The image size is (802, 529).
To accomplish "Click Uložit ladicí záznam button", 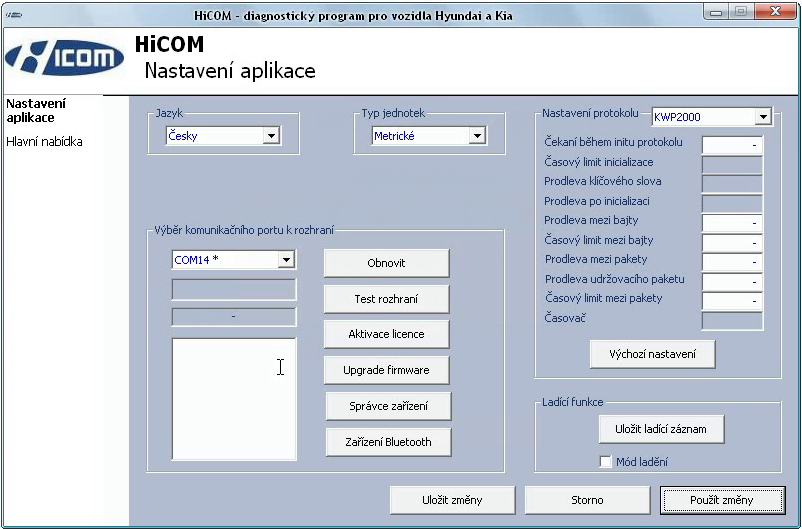I will tap(661, 429).
